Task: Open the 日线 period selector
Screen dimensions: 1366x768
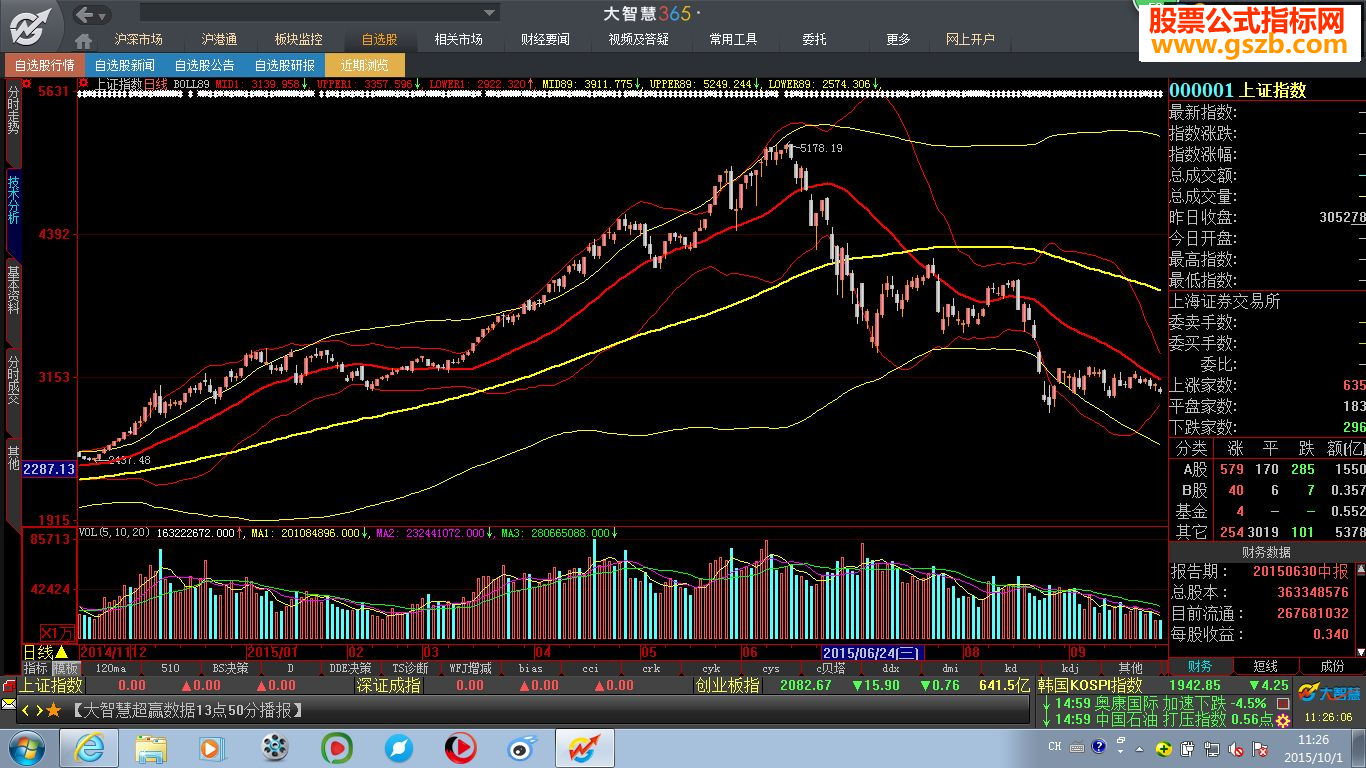Action: [x=43, y=651]
